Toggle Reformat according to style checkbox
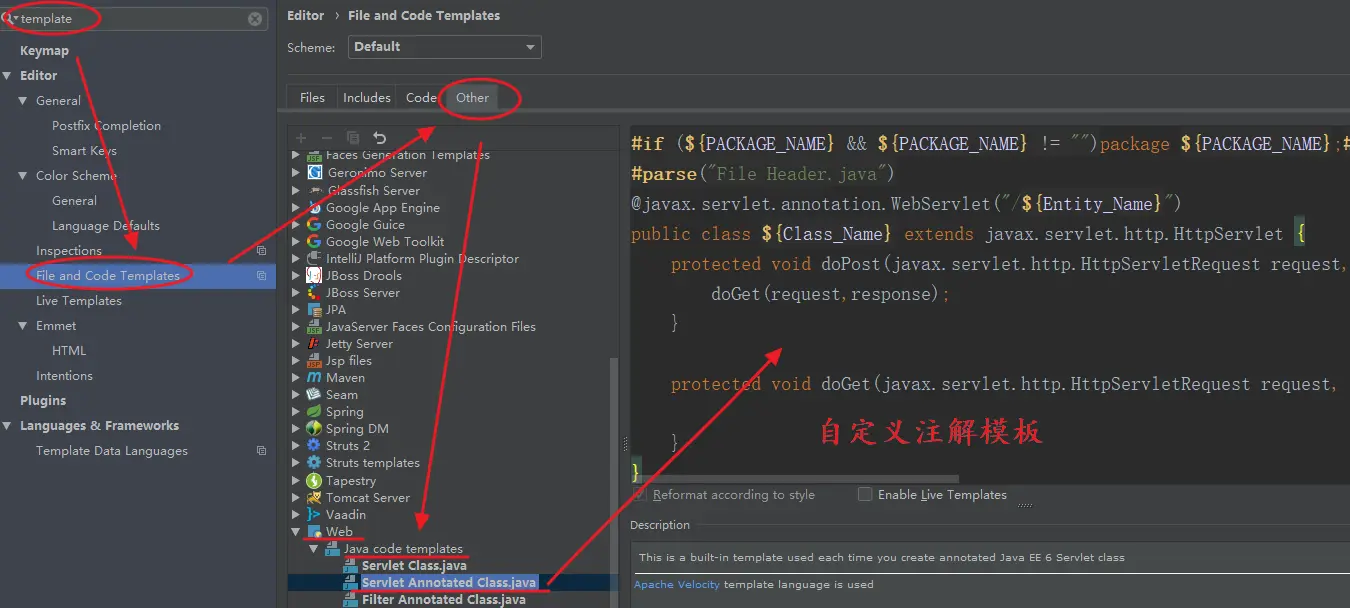The width and height of the screenshot is (1350, 608). point(640,494)
